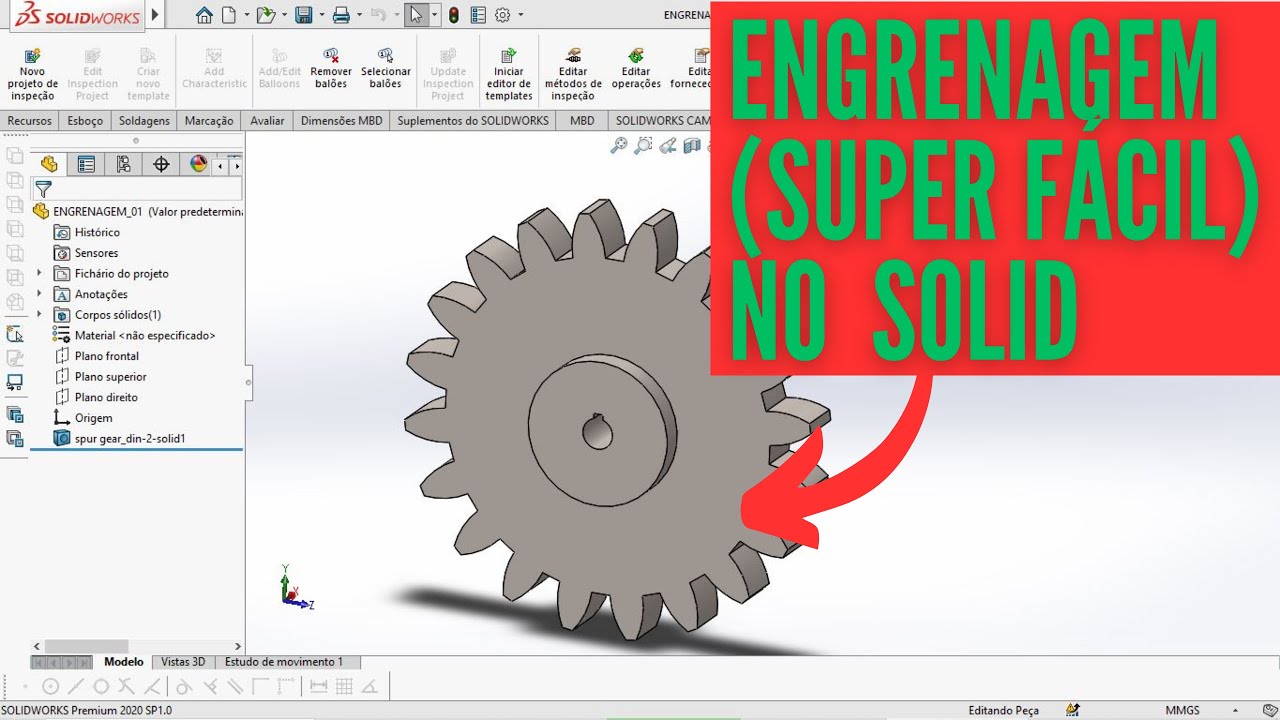Switch to the Soldagens tab
Viewport: 1280px width, 720px height.
(144, 121)
